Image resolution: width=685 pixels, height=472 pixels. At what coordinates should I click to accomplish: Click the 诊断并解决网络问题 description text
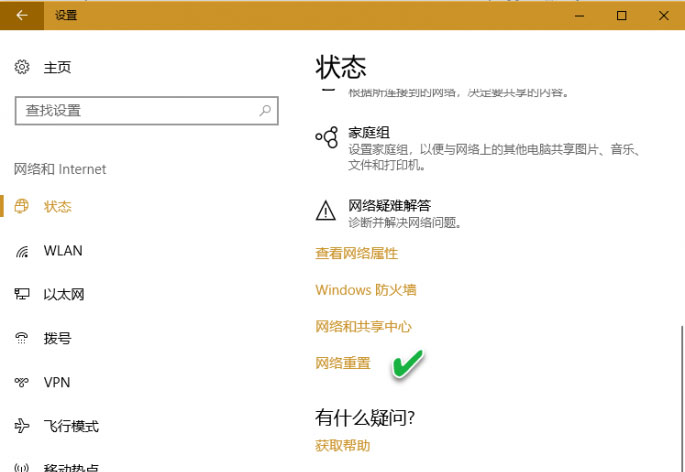click(x=405, y=222)
